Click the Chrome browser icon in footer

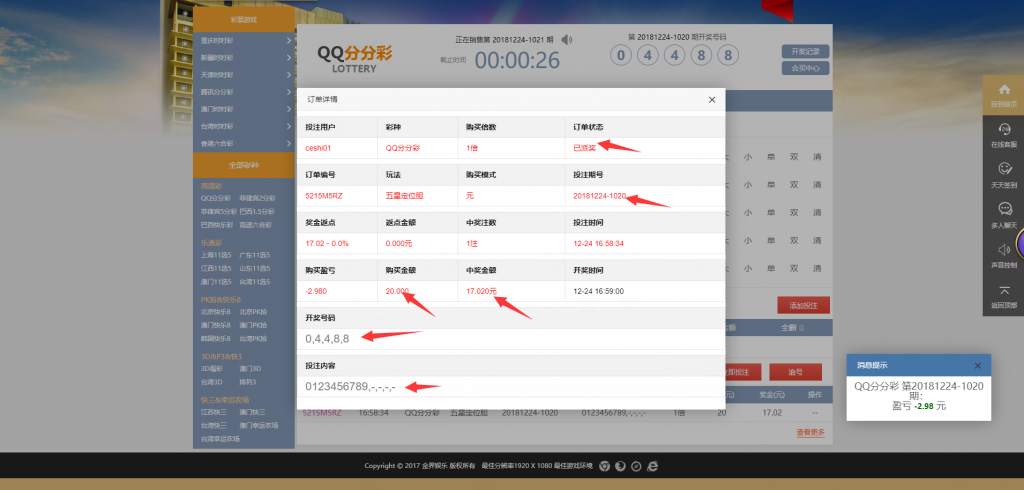pos(603,466)
